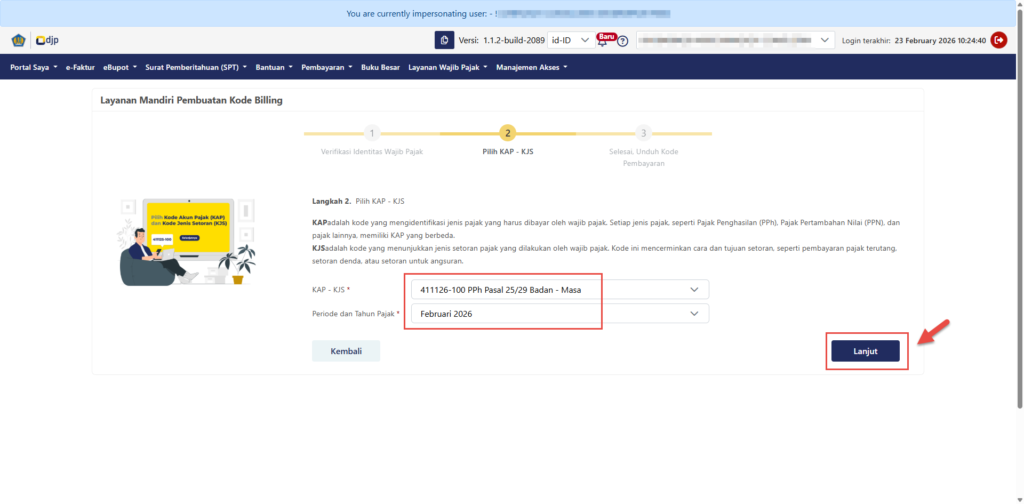Image resolution: width=1024 pixels, height=504 pixels.
Task: Open the id-ID language dropdown
Action: pyautogui.click(x=570, y=40)
